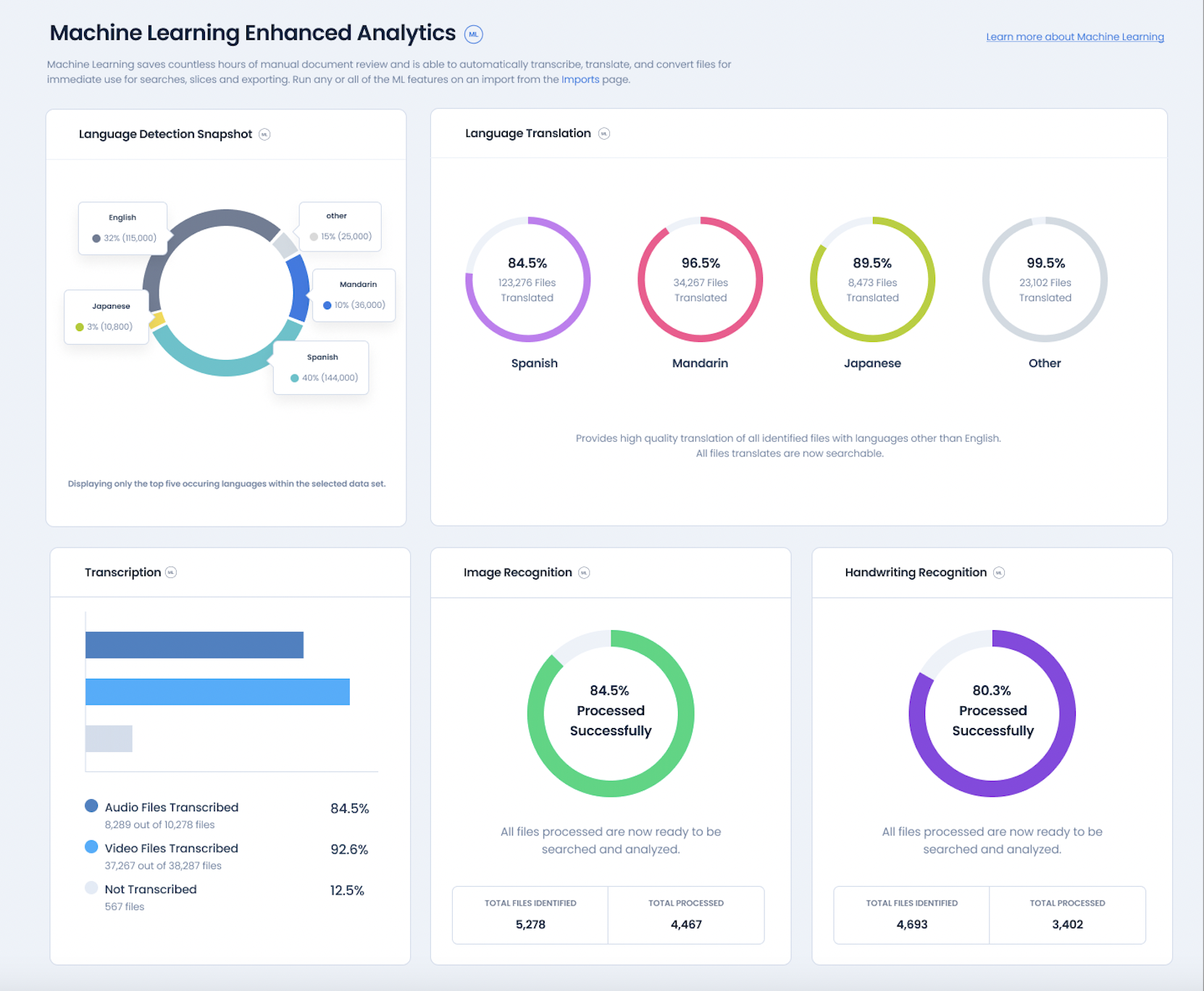The width and height of the screenshot is (1204, 991).
Task: Click the ML badge beside the main heading
Action: [473, 34]
